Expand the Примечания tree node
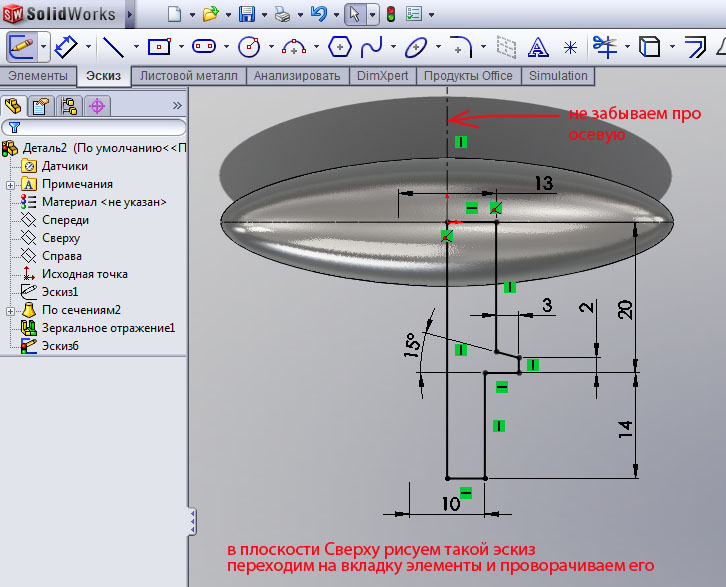This screenshot has width=726, height=587. [x=10, y=184]
